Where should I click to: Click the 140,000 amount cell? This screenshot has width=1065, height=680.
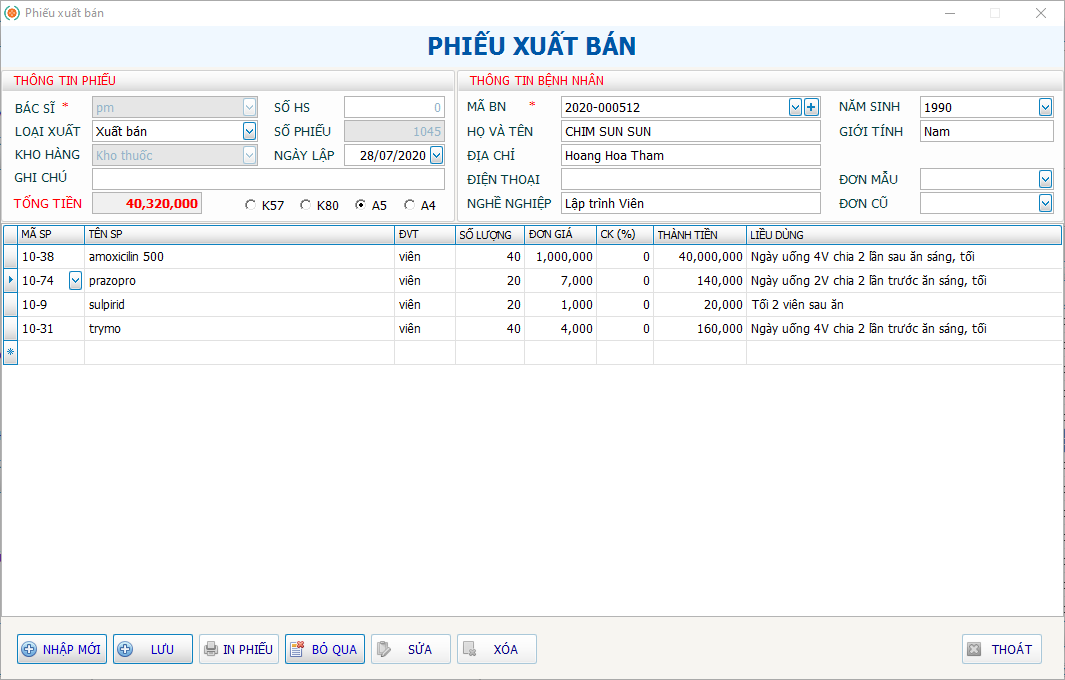700,281
